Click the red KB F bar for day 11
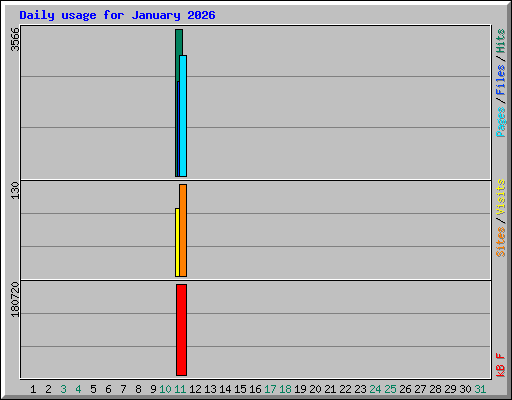 [x=181, y=330]
